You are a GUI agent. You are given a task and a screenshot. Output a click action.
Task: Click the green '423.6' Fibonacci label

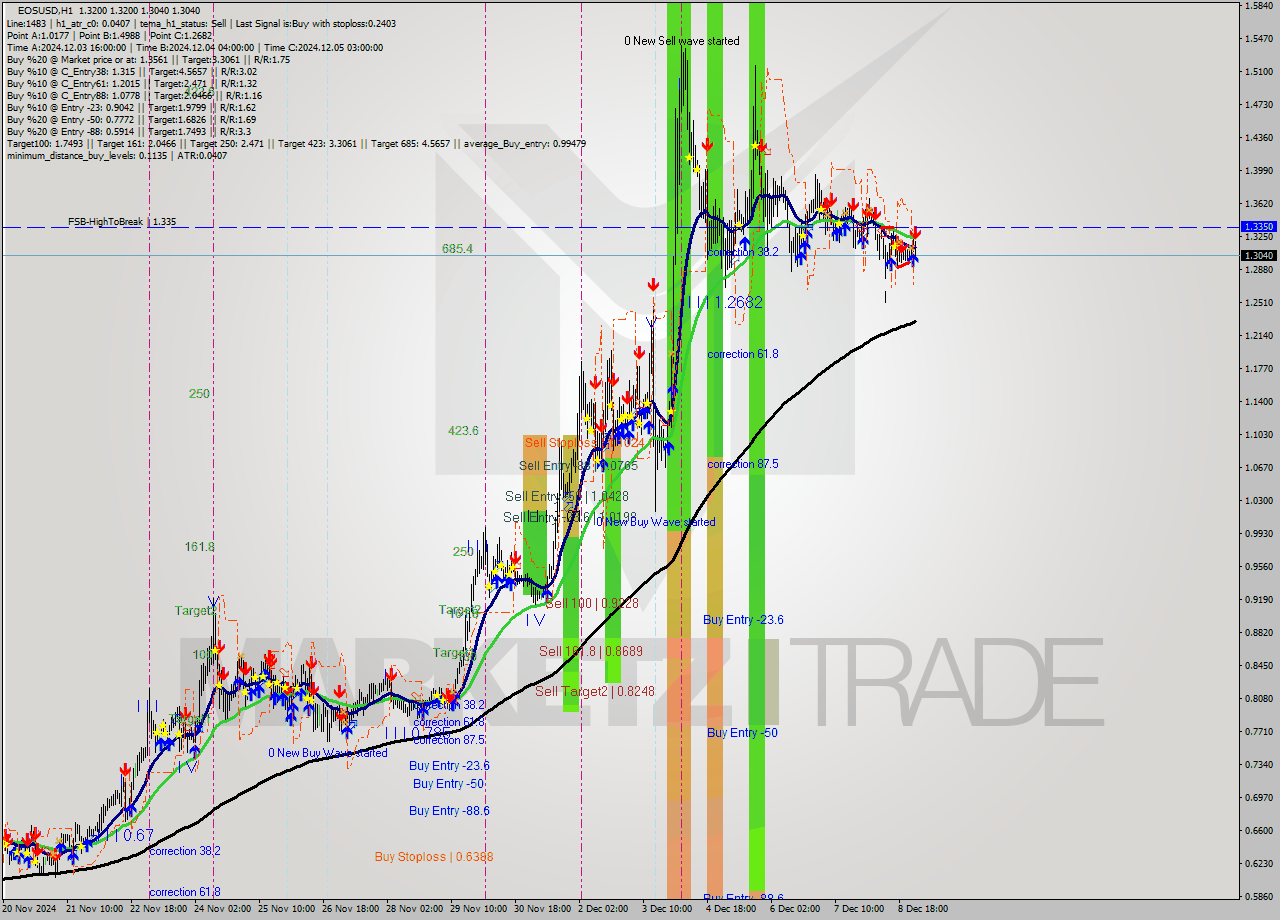click(463, 431)
